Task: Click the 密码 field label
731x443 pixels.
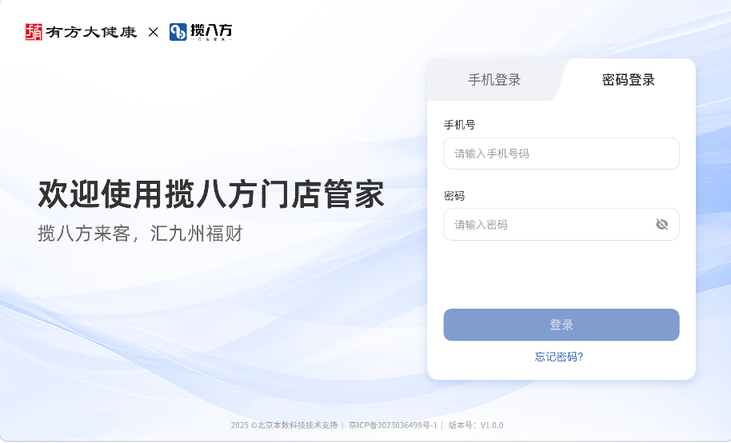Action: 454,196
